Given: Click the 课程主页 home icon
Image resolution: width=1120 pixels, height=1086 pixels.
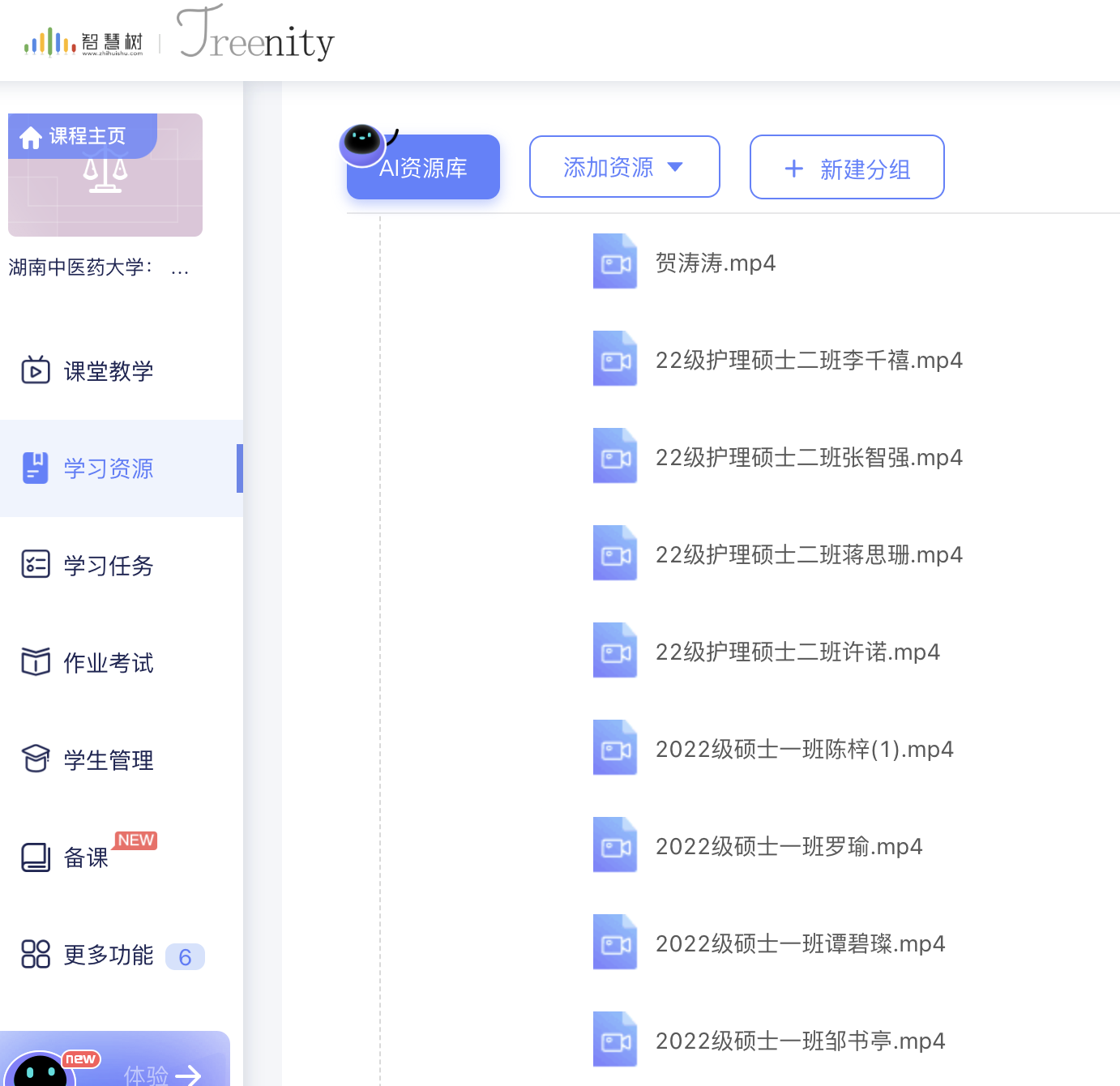Looking at the screenshot, I should tap(31, 138).
